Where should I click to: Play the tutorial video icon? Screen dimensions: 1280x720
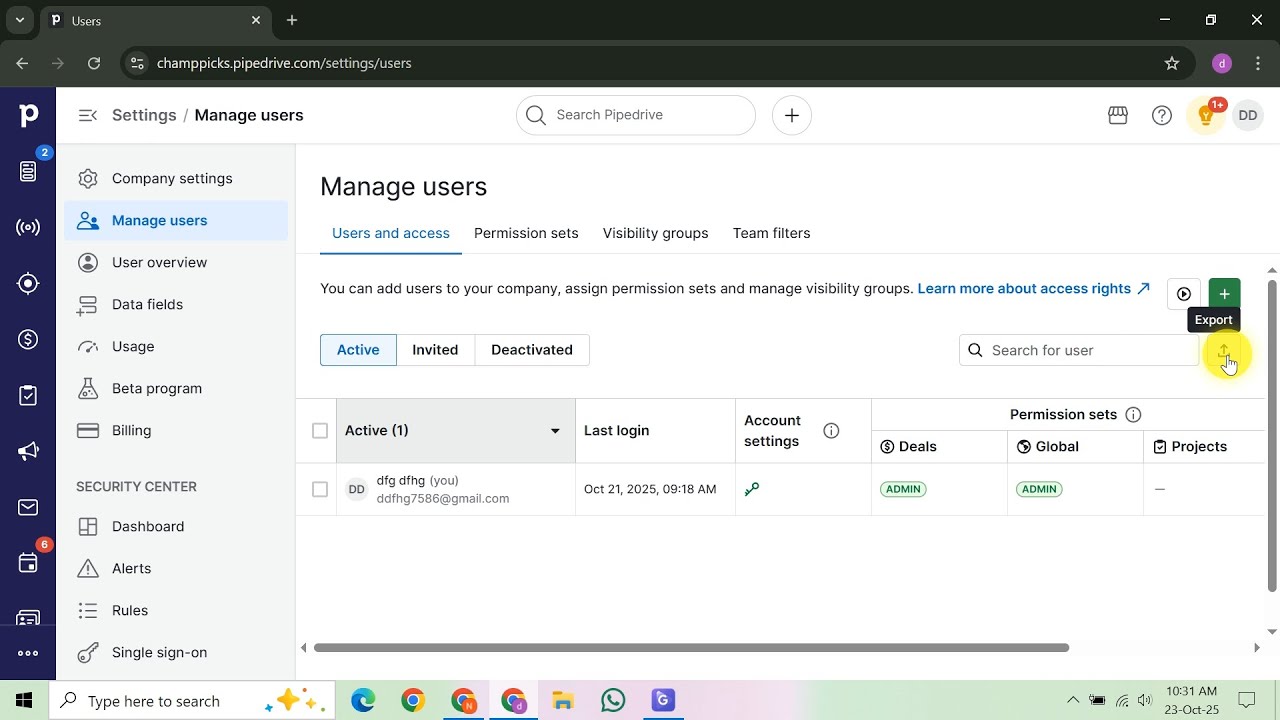click(x=1184, y=294)
